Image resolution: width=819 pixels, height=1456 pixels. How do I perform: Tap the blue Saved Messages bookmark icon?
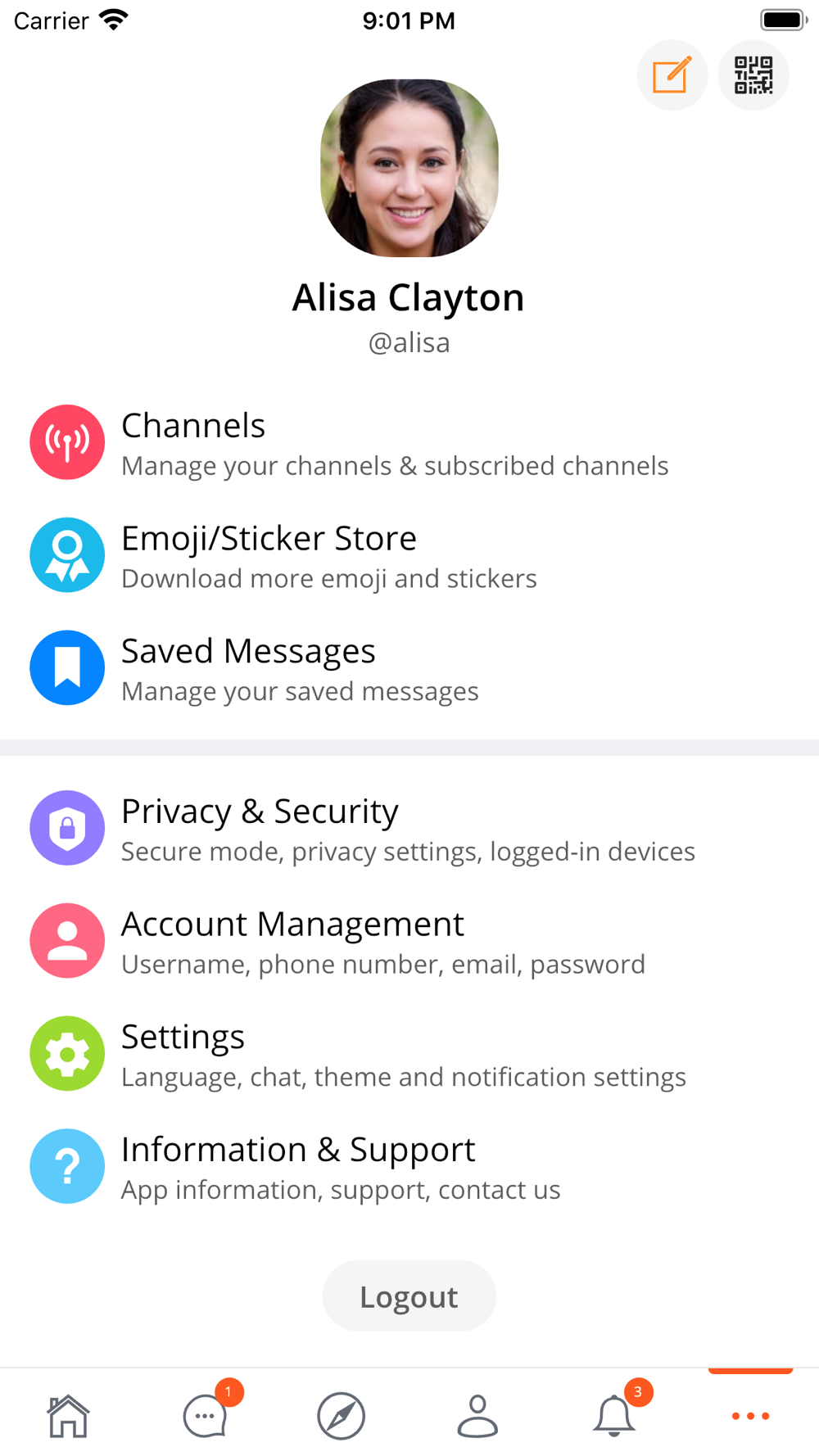(67, 667)
